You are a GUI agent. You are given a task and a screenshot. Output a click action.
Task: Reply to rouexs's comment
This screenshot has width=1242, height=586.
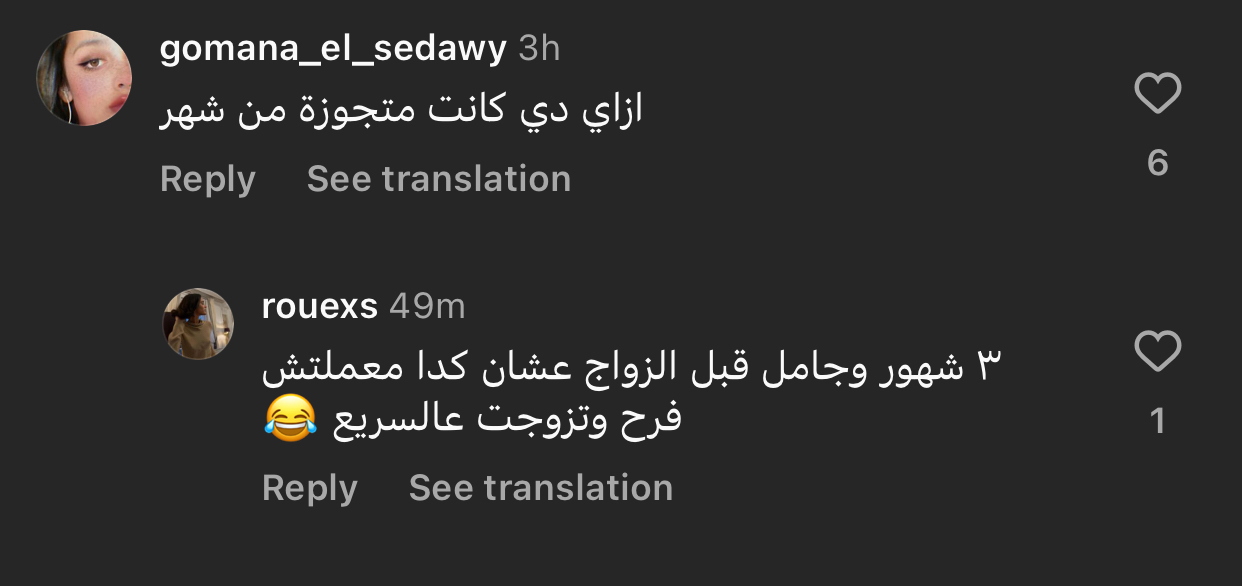(x=309, y=488)
